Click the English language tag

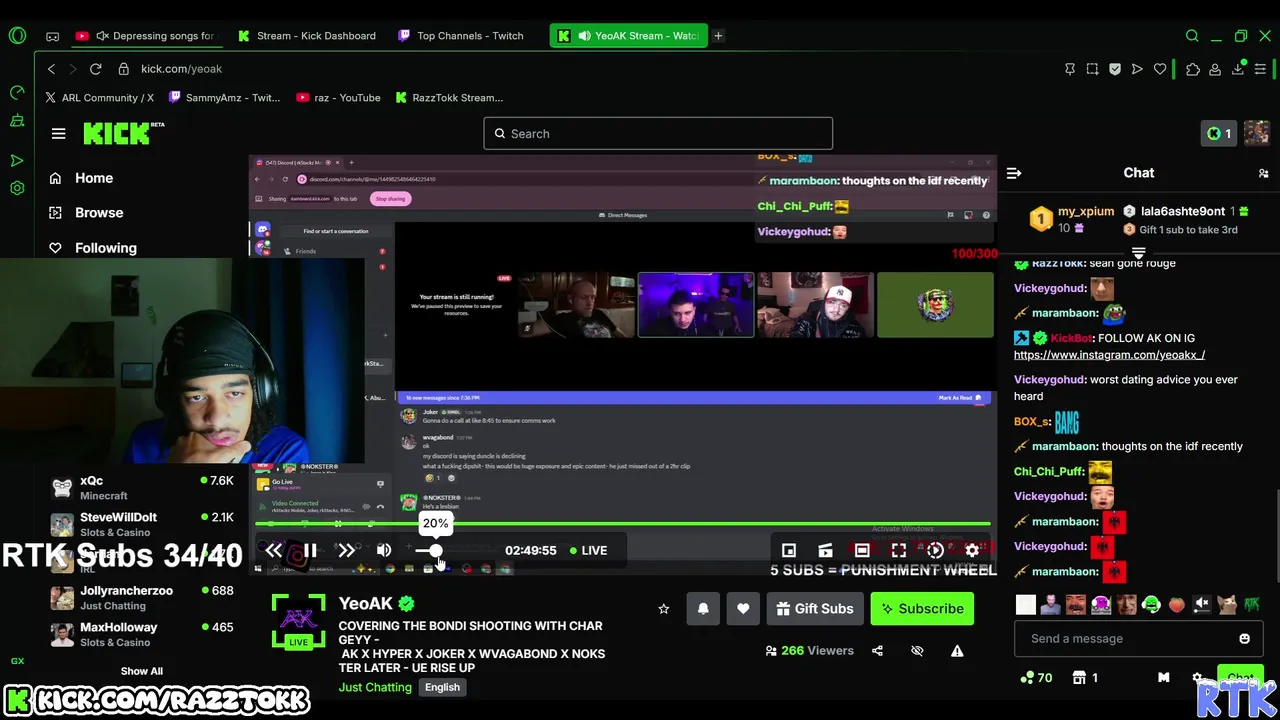click(442, 687)
